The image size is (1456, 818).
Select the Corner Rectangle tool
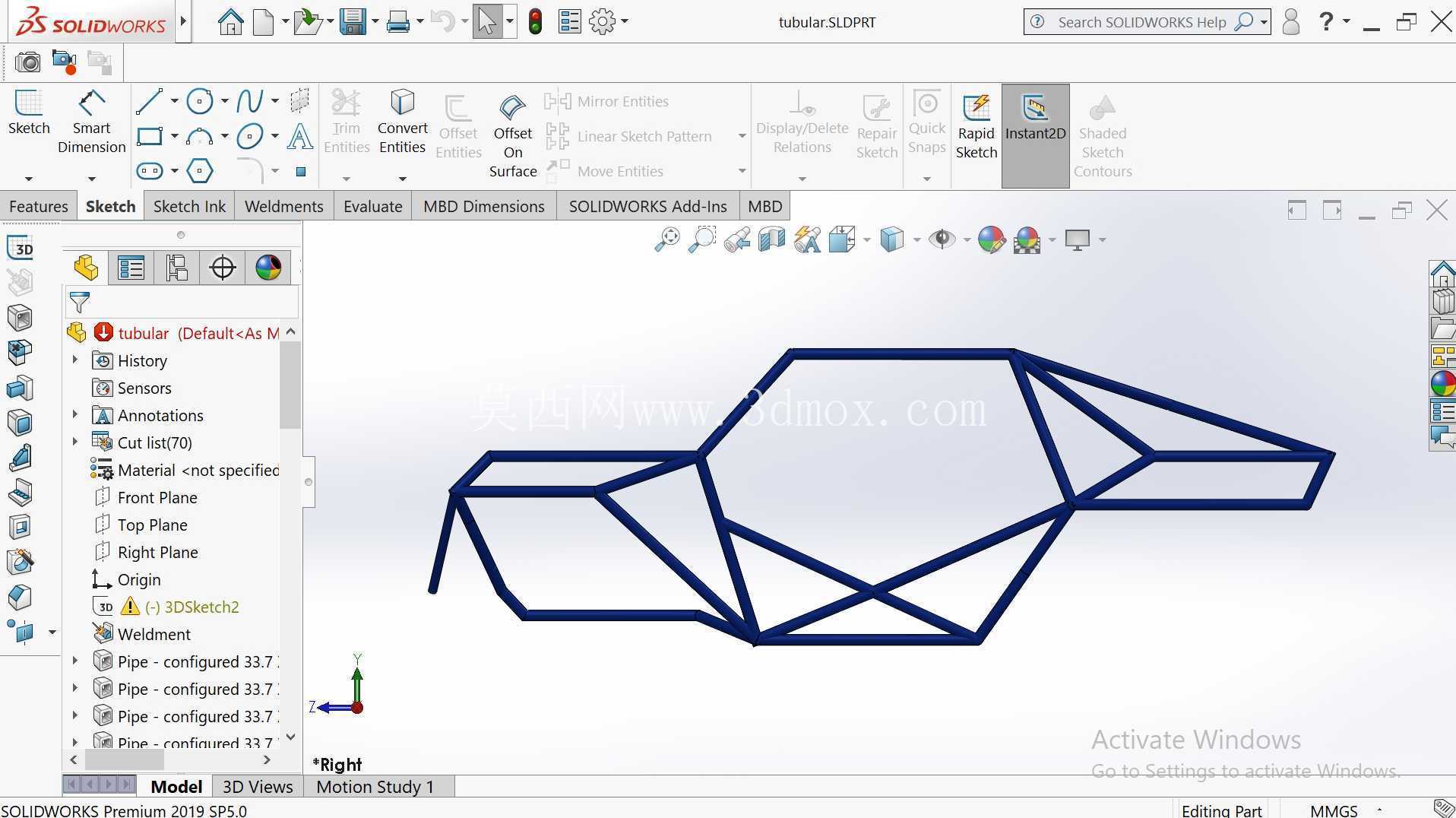(x=150, y=137)
